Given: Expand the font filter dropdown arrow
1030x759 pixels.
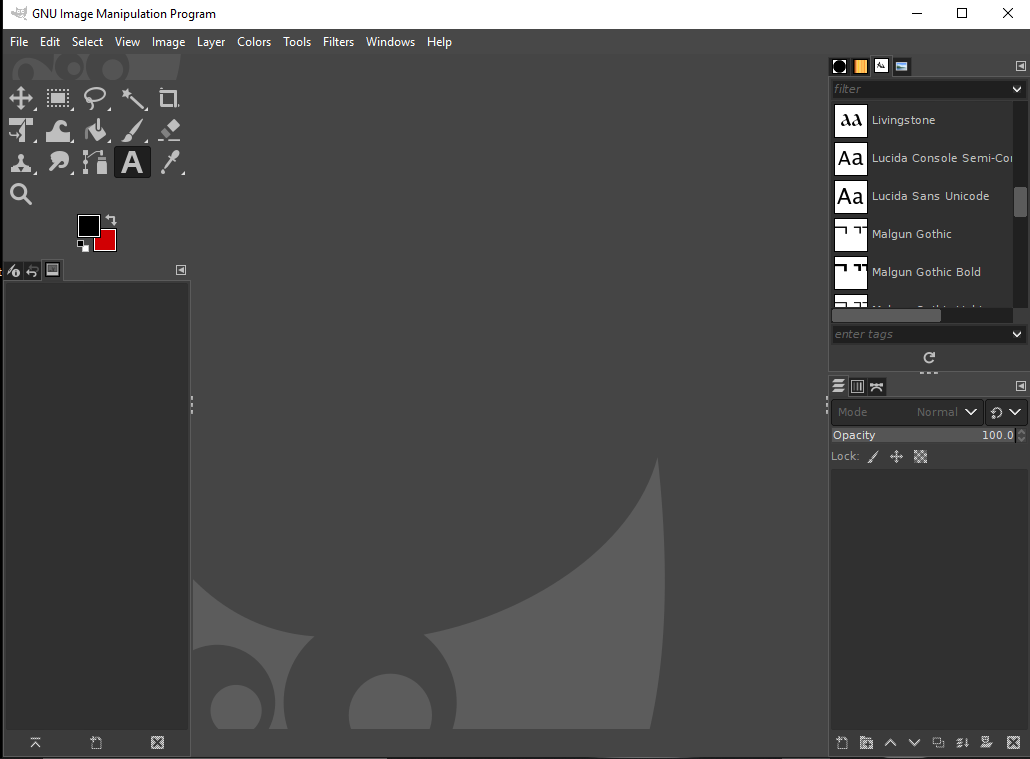Looking at the screenshot, I should tap(1017, 89).
